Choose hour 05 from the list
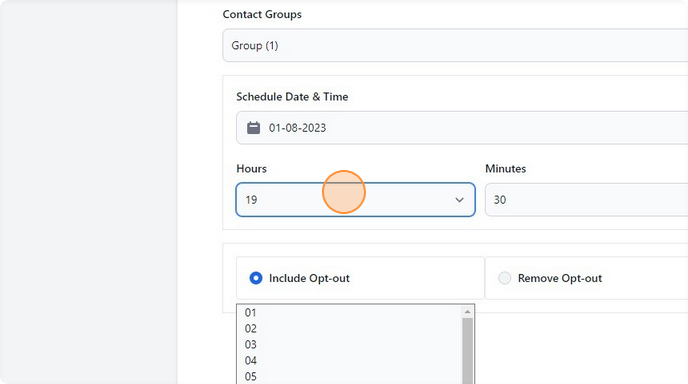This screenshot has width=688, height=384. [x=349, y=376]
